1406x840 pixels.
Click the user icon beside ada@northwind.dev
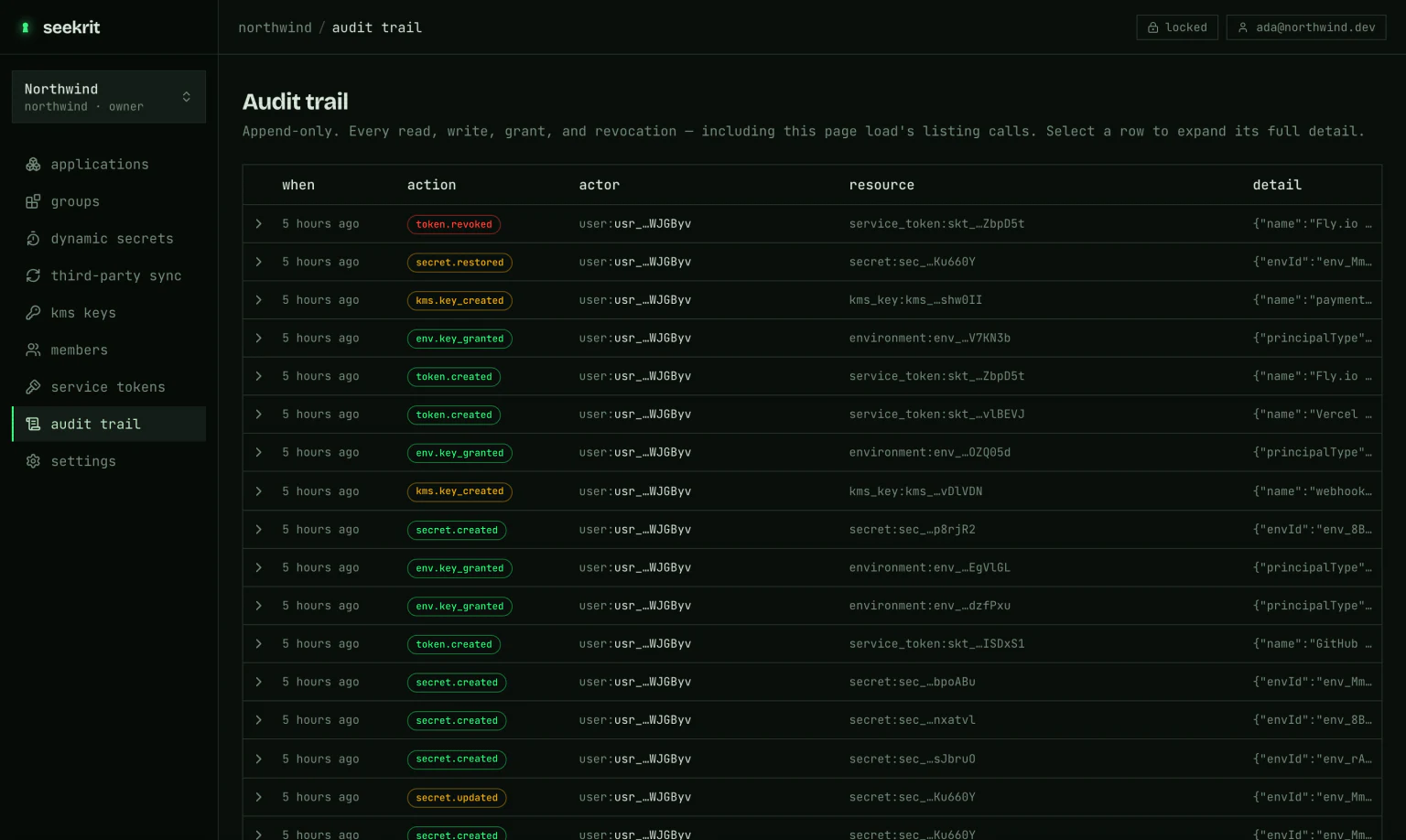pyautogui.click(x=1243, y=27)
